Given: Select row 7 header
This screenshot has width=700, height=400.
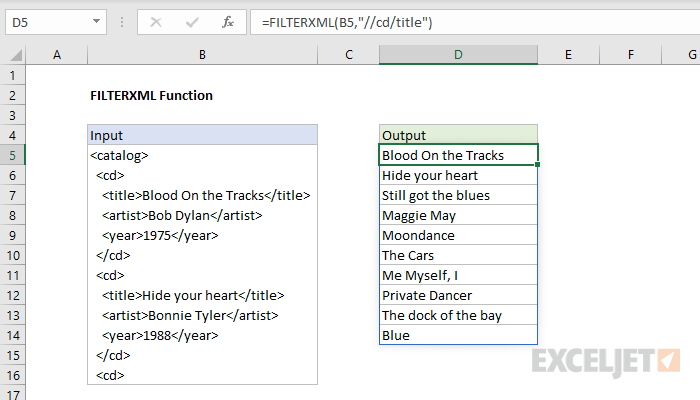Looking at the screenshot, I should click(x=12, y=196).
